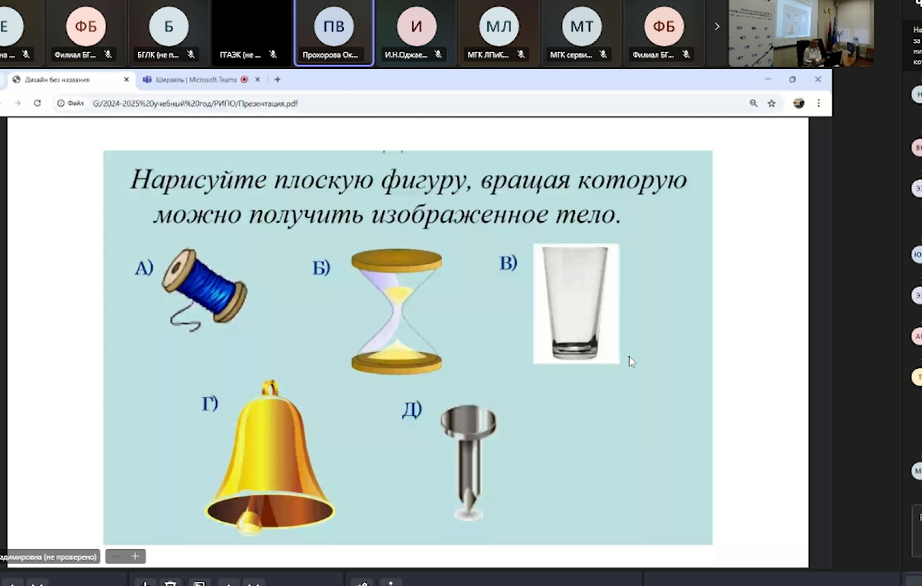Switch to the Microsoft Teams browser tab
922x586 pixels.
pyautogui.click(x=195, y=79)
